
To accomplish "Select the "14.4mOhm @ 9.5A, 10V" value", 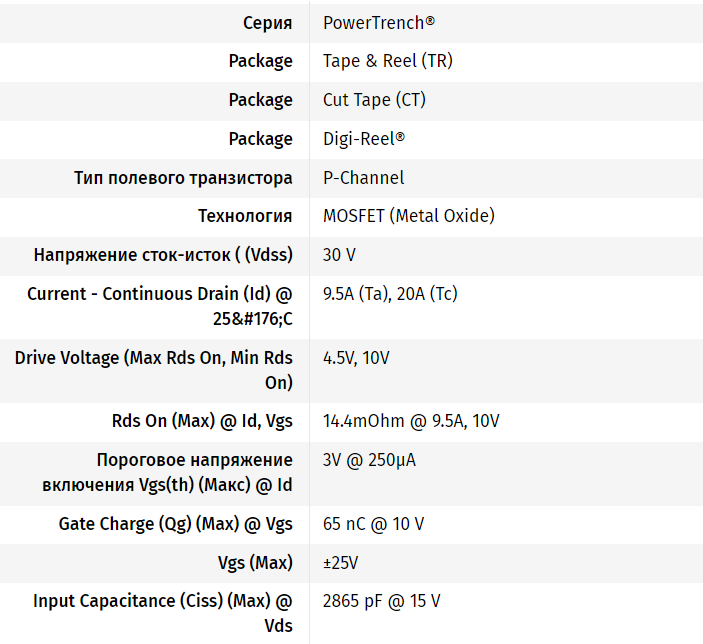I will click(411, 421).
